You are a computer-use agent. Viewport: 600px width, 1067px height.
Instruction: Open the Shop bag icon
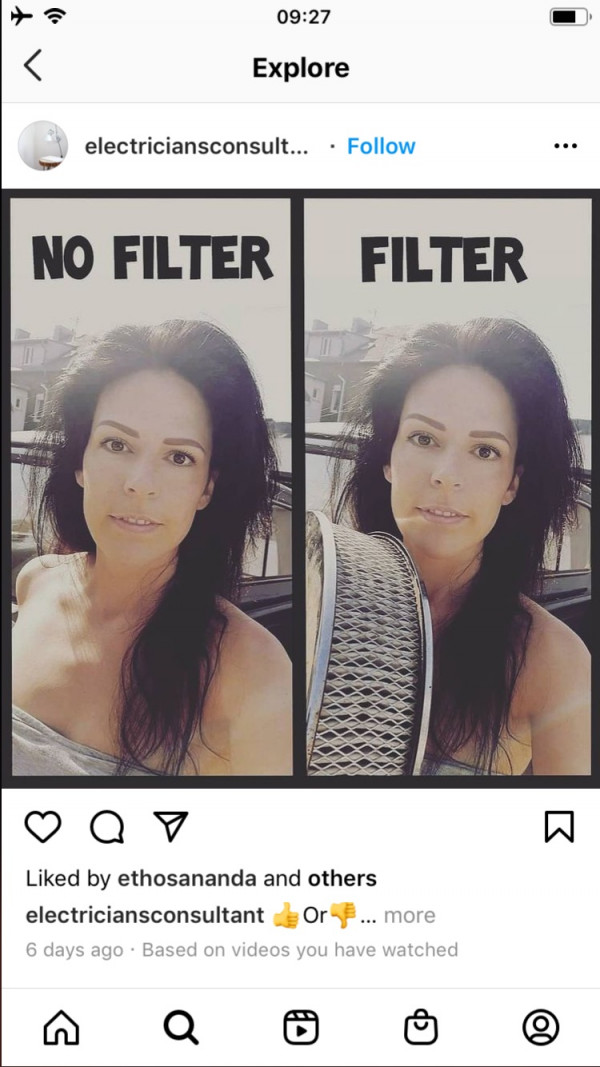421,1027
